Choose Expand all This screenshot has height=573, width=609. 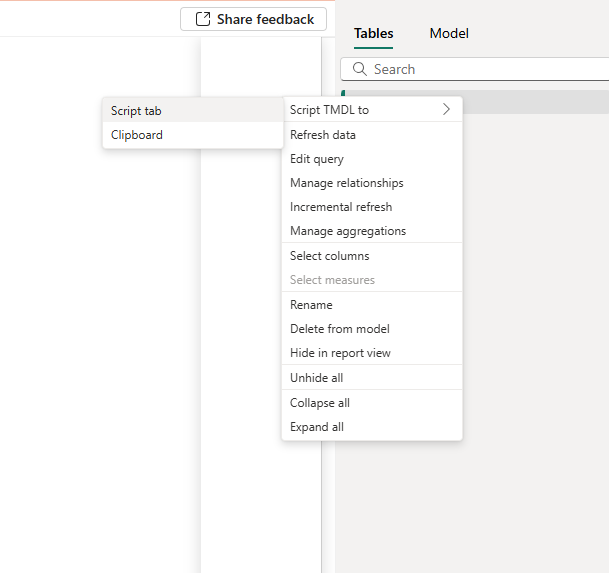click(x=372, y=427)
